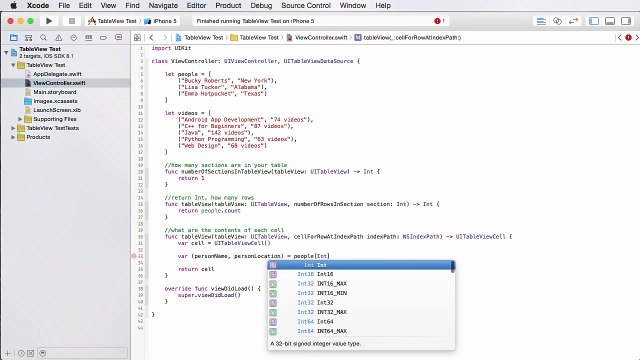Open the Find navigator tab

click(44, 38)
